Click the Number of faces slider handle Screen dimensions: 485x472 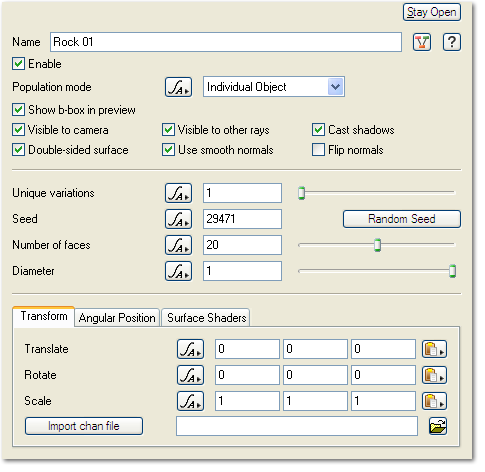pyautogui.click(x=377, y=245)
